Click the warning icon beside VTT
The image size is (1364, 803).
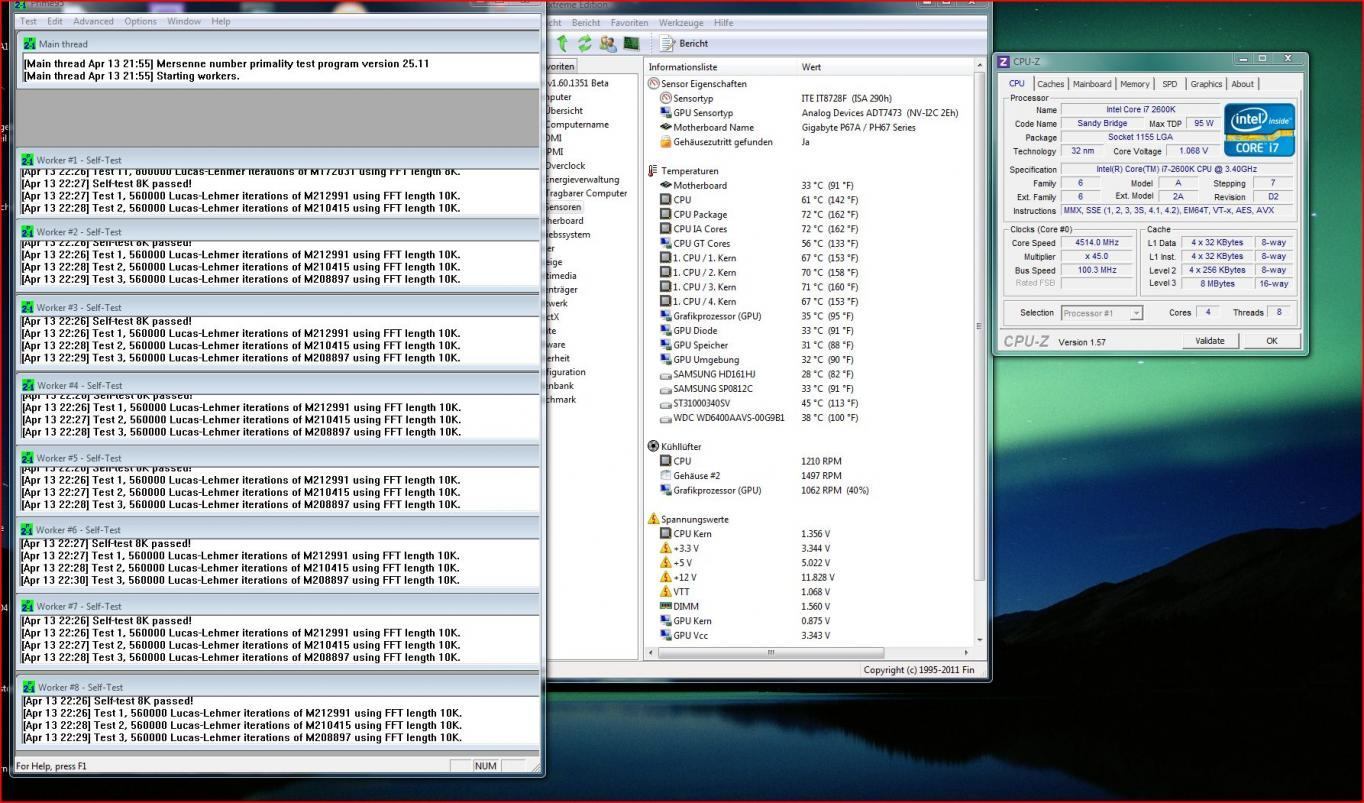666,592
